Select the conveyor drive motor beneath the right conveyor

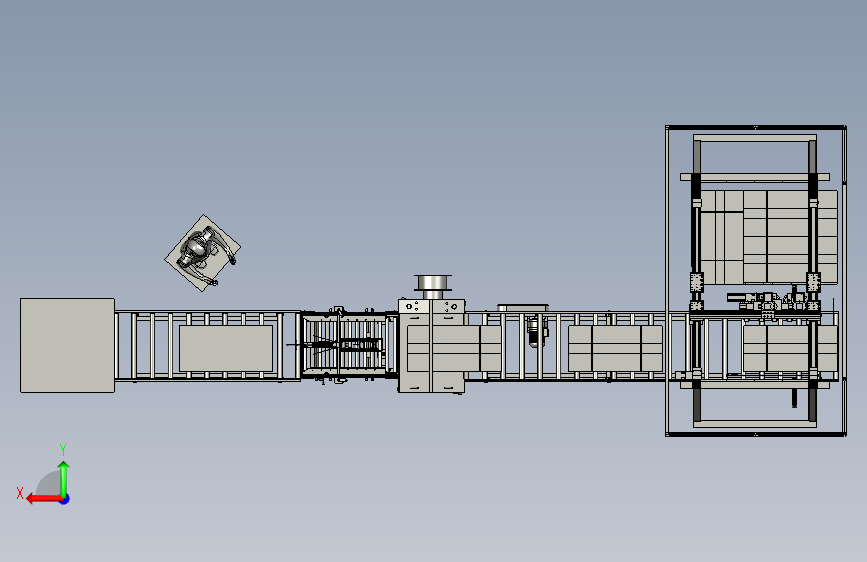535,331
